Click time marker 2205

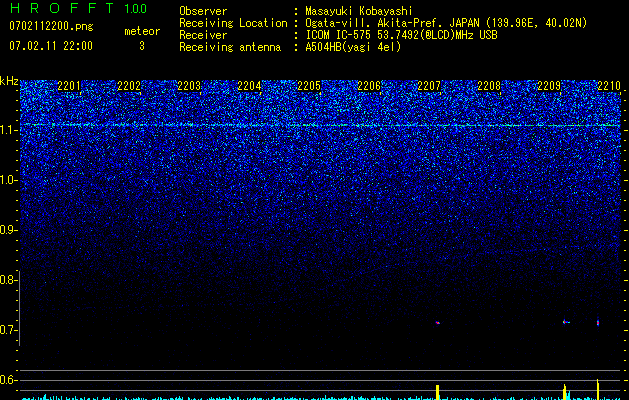(309, 86)
